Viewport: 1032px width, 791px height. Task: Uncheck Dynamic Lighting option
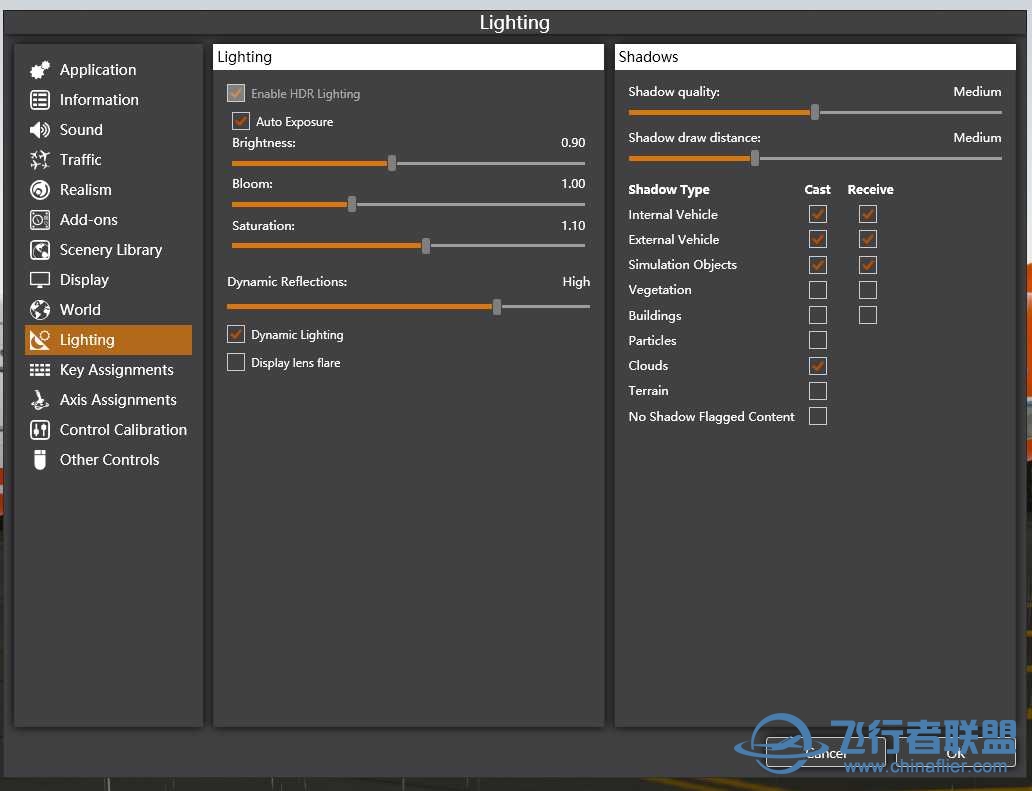coord(236,334)
